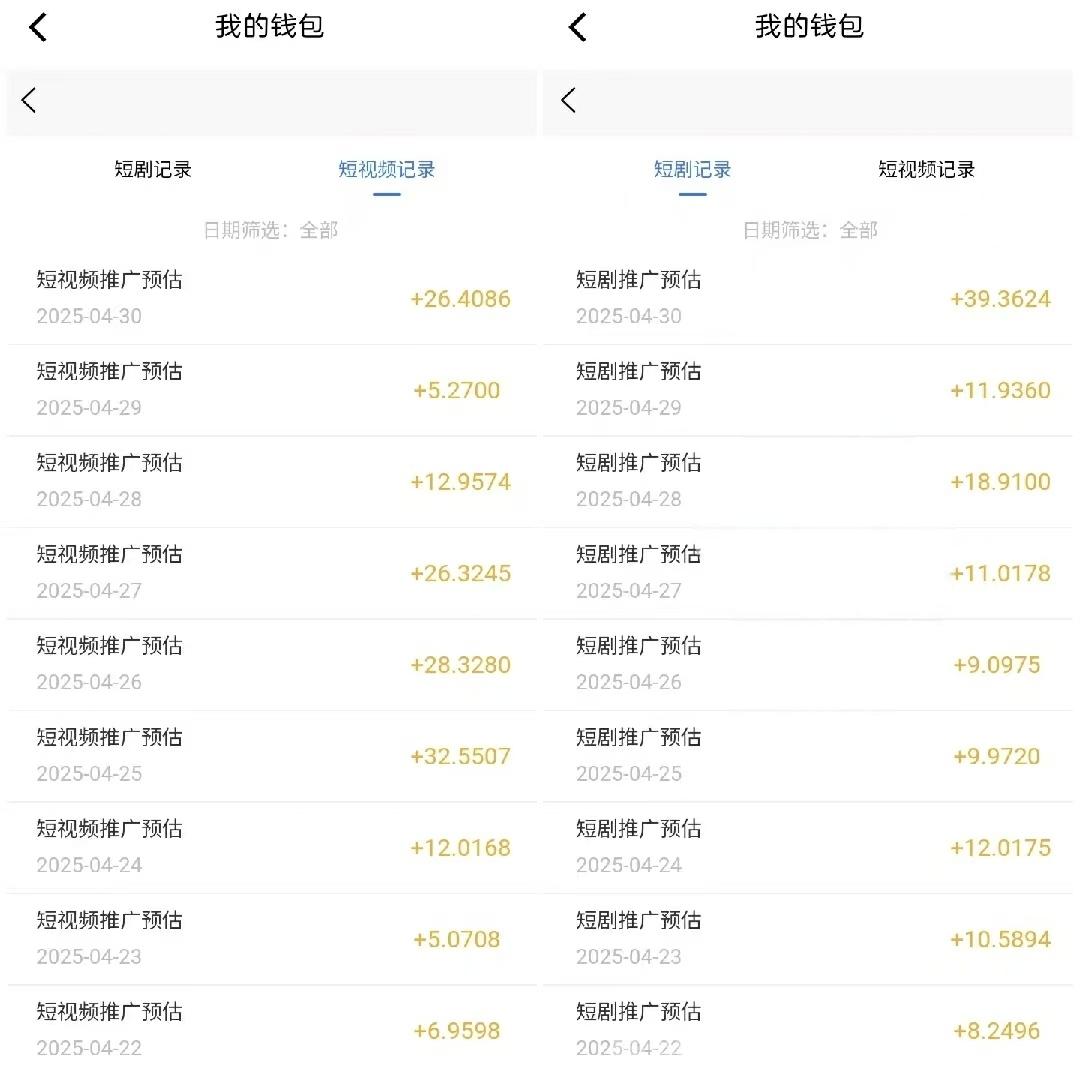
Task: Select the +32.5507 short video earnings amount
Action: (x=461, y=756)
